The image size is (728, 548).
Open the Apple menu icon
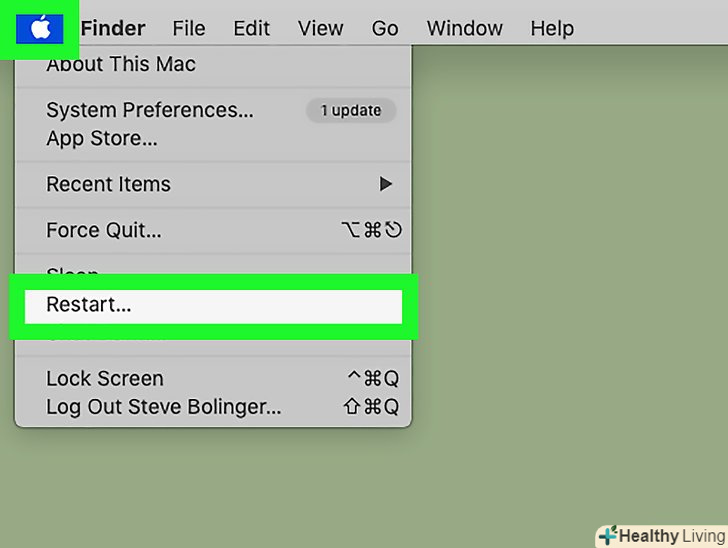[x=40, y=28]
